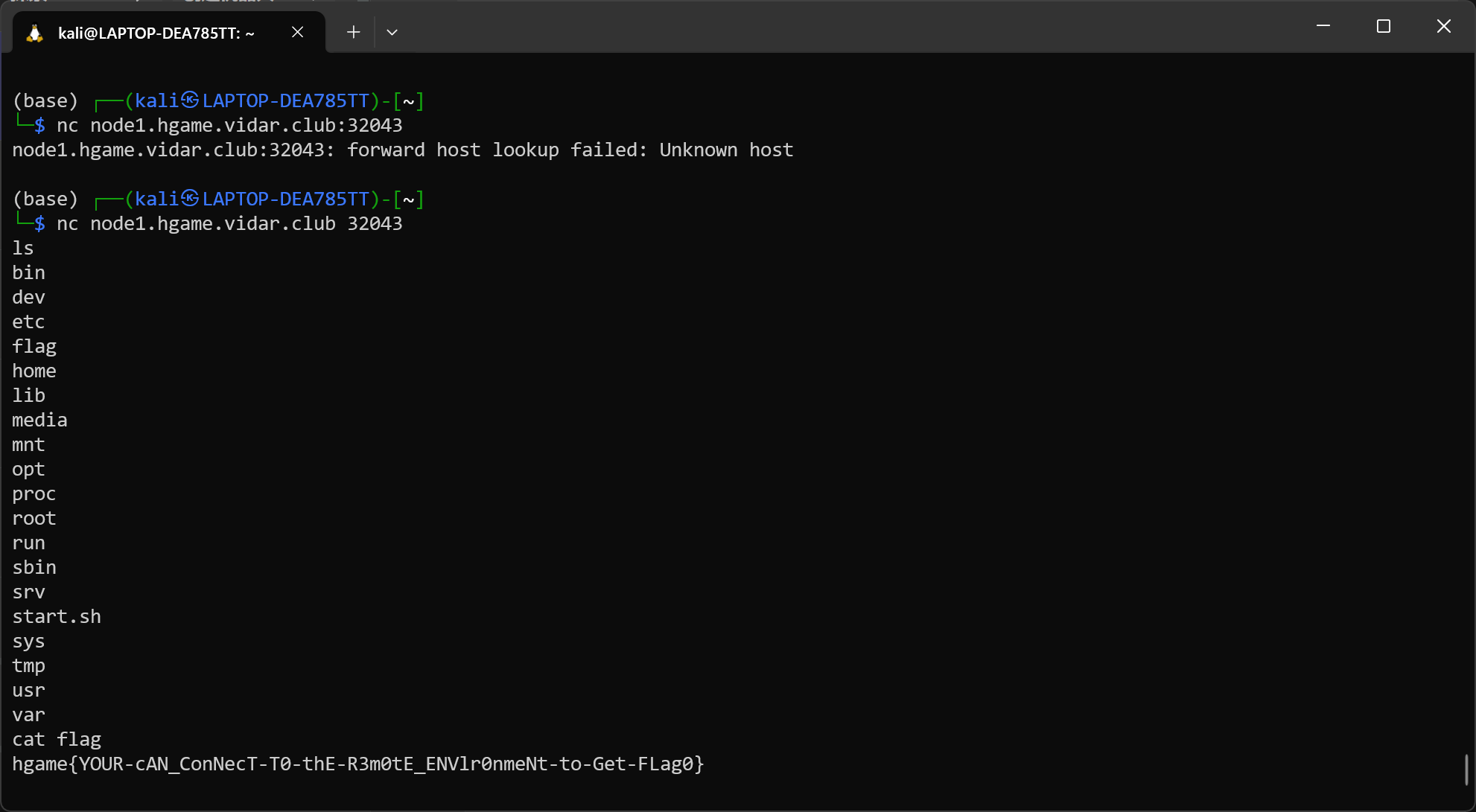
Task: Click the "root" directory in the listing
Action: (34, 519)
